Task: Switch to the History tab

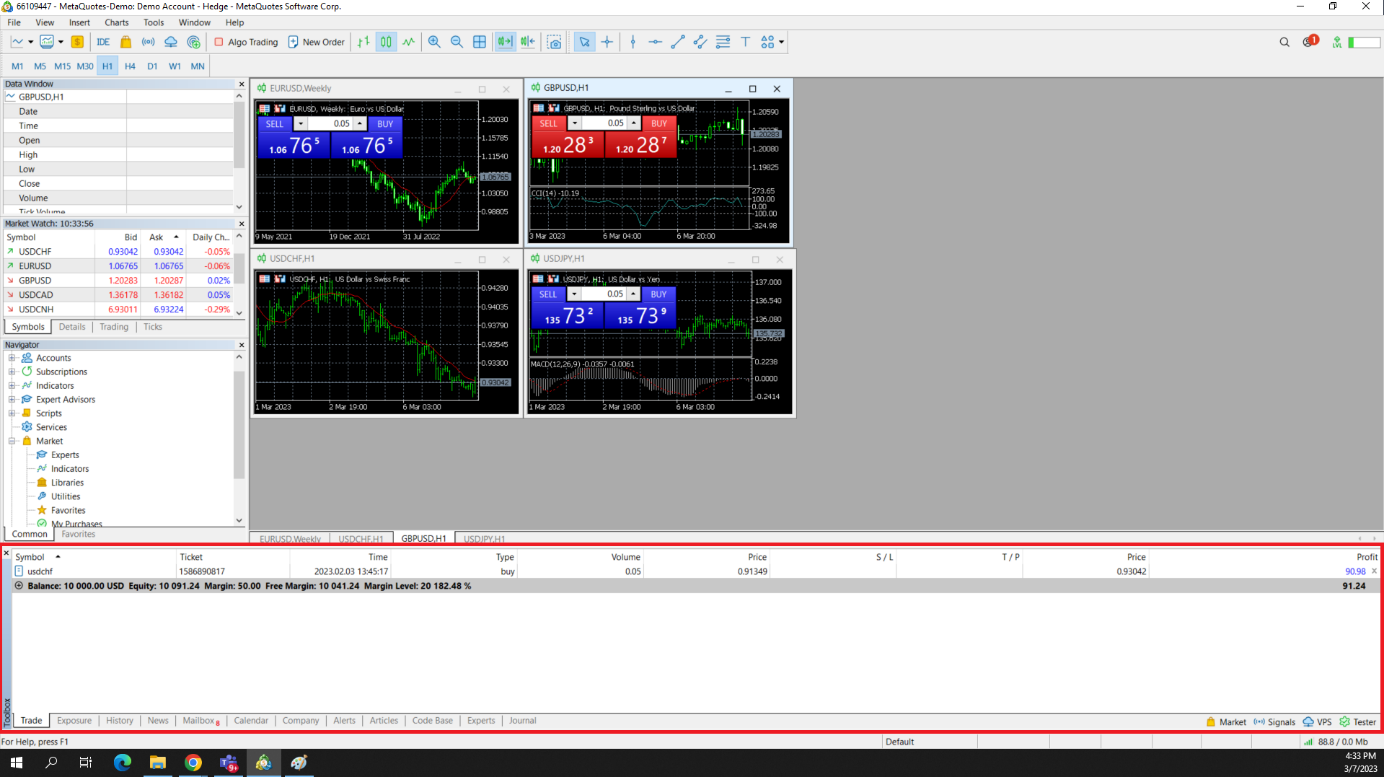Action: tap(119, 720)
